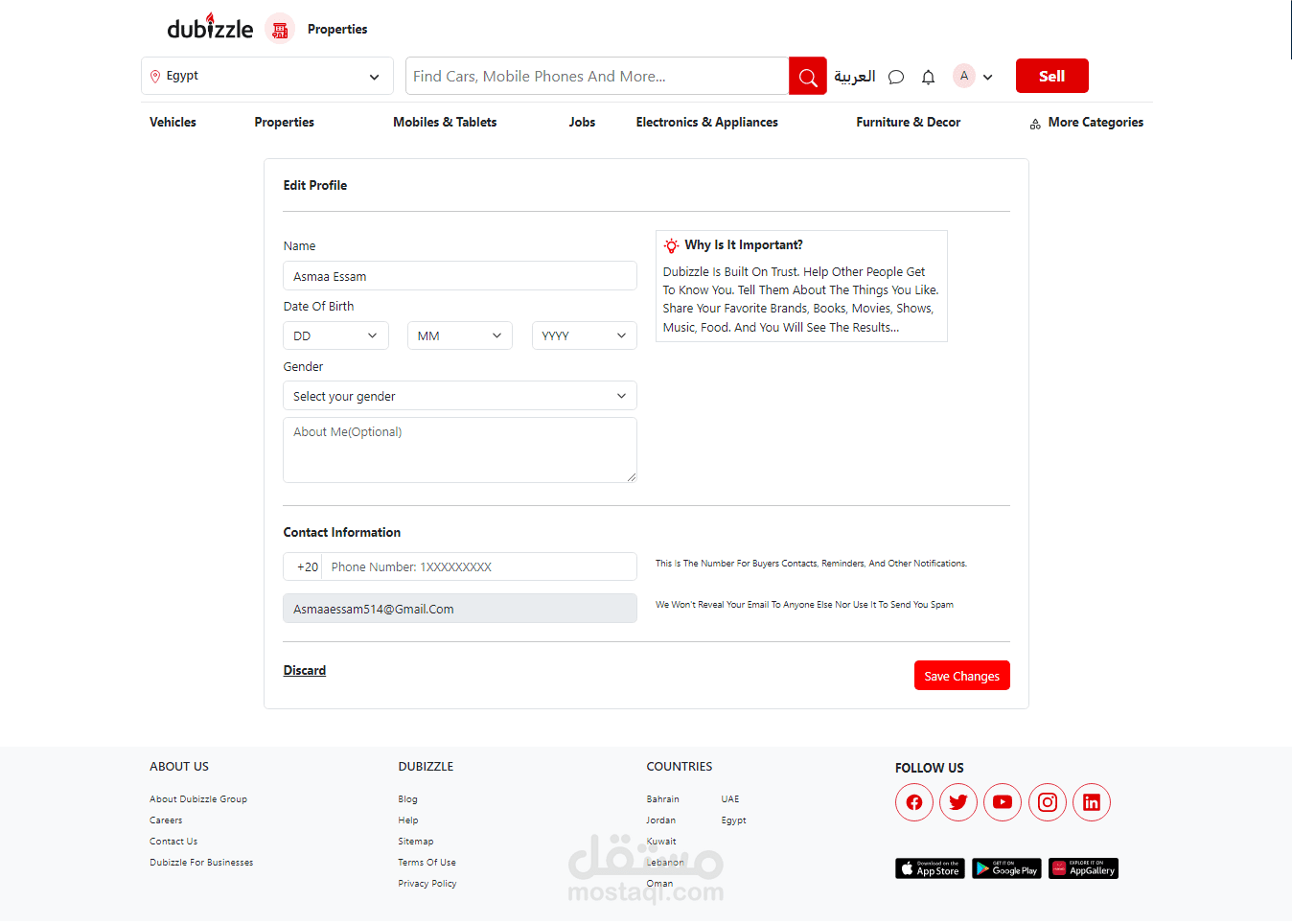Select Kuwait country link

coord(661,842)
